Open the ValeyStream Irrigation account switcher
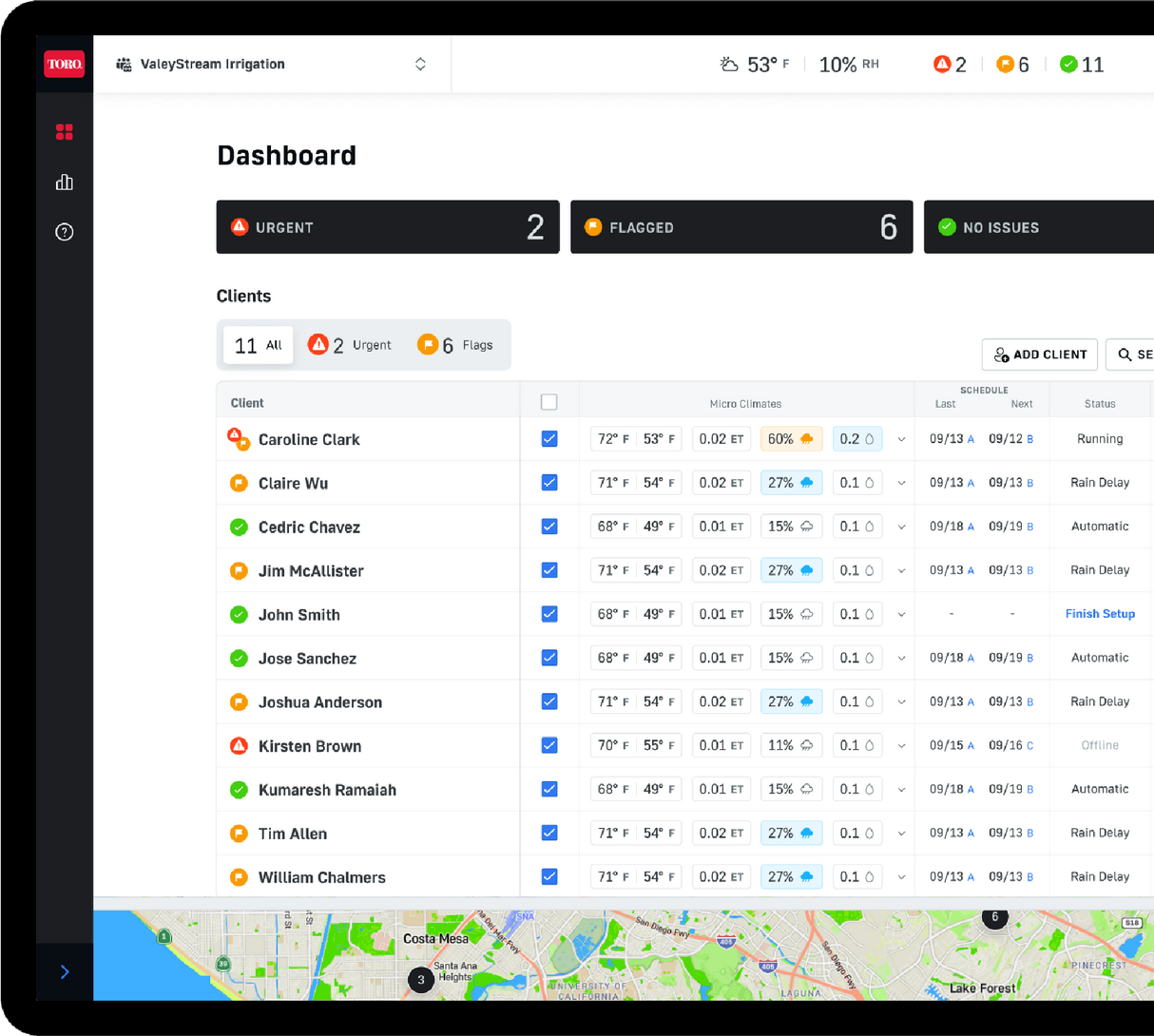 coord(272,64)
